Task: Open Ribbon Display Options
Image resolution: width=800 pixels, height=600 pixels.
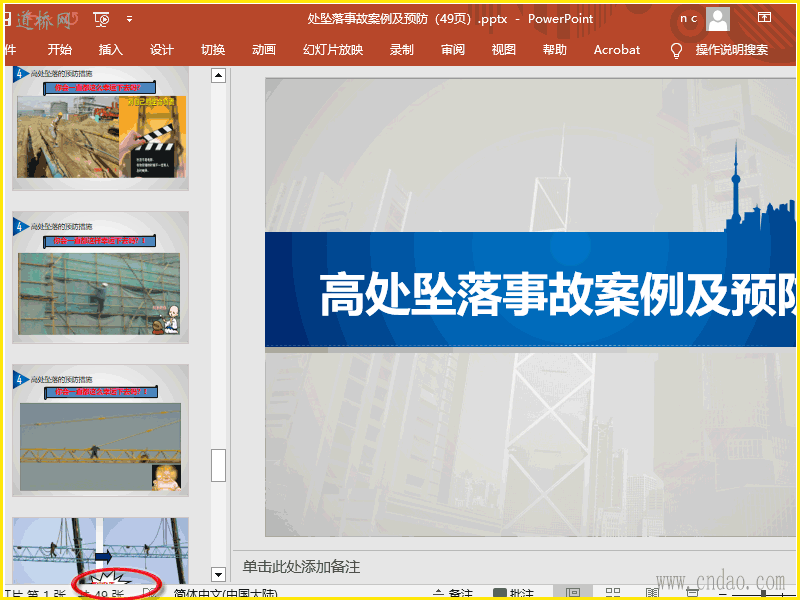Action: pyautogui.click(x=764, y=17)
